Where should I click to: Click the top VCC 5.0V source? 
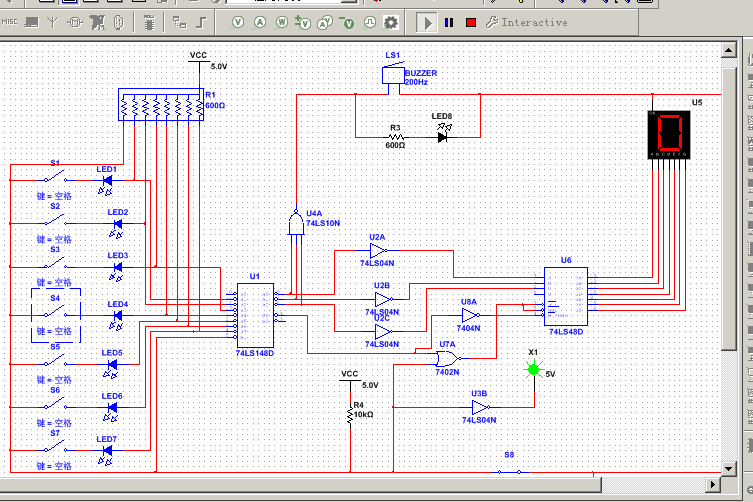coord(200,61)
